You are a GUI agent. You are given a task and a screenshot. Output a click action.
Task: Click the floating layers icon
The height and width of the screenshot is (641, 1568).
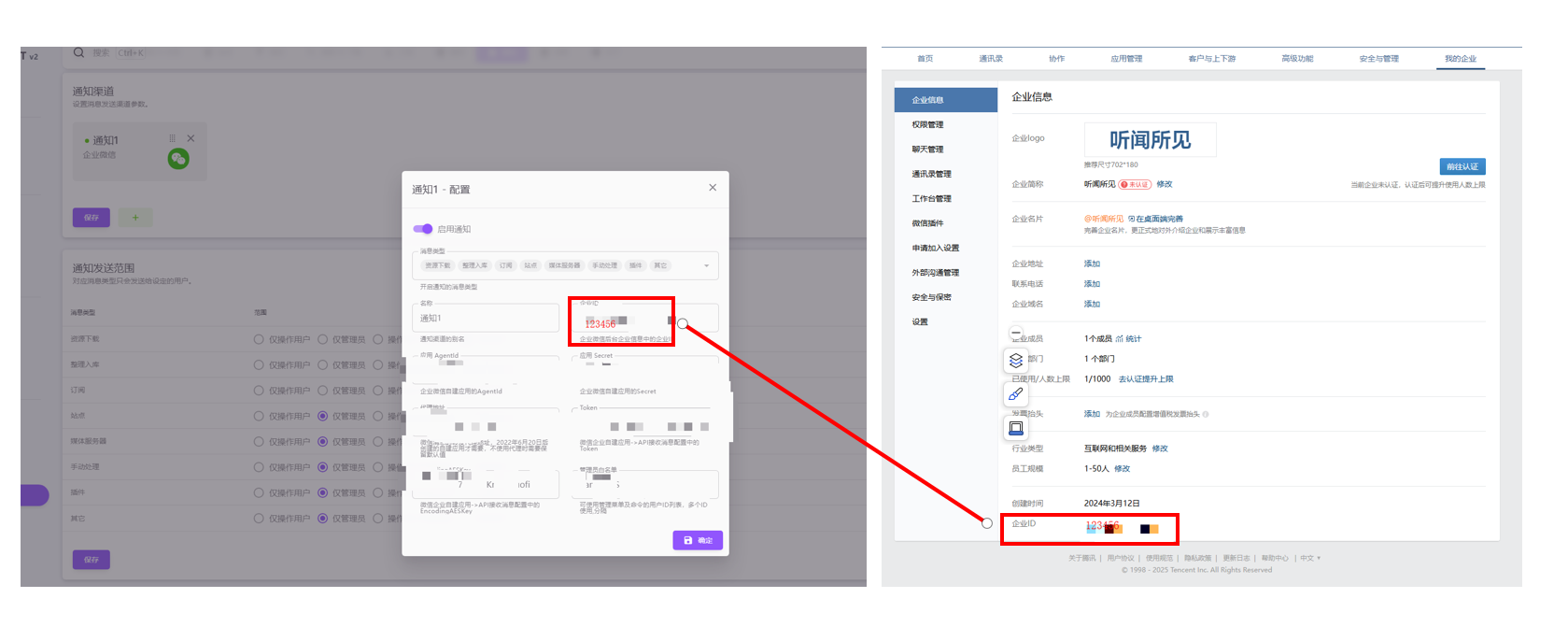pyautogui.click(x=1016, y=360)
